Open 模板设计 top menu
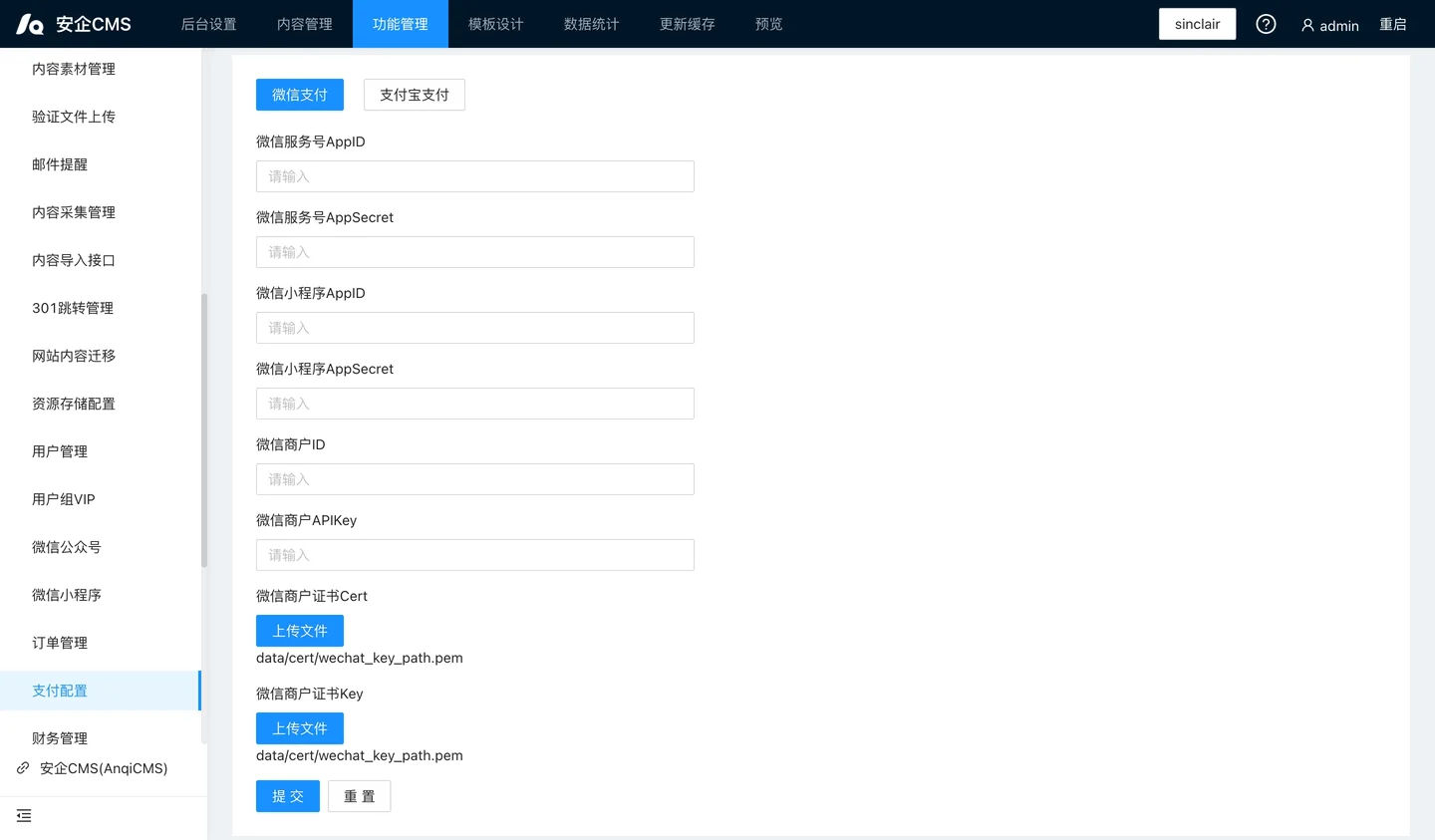Screen dimensions: 1435x840 click(496, 24)
